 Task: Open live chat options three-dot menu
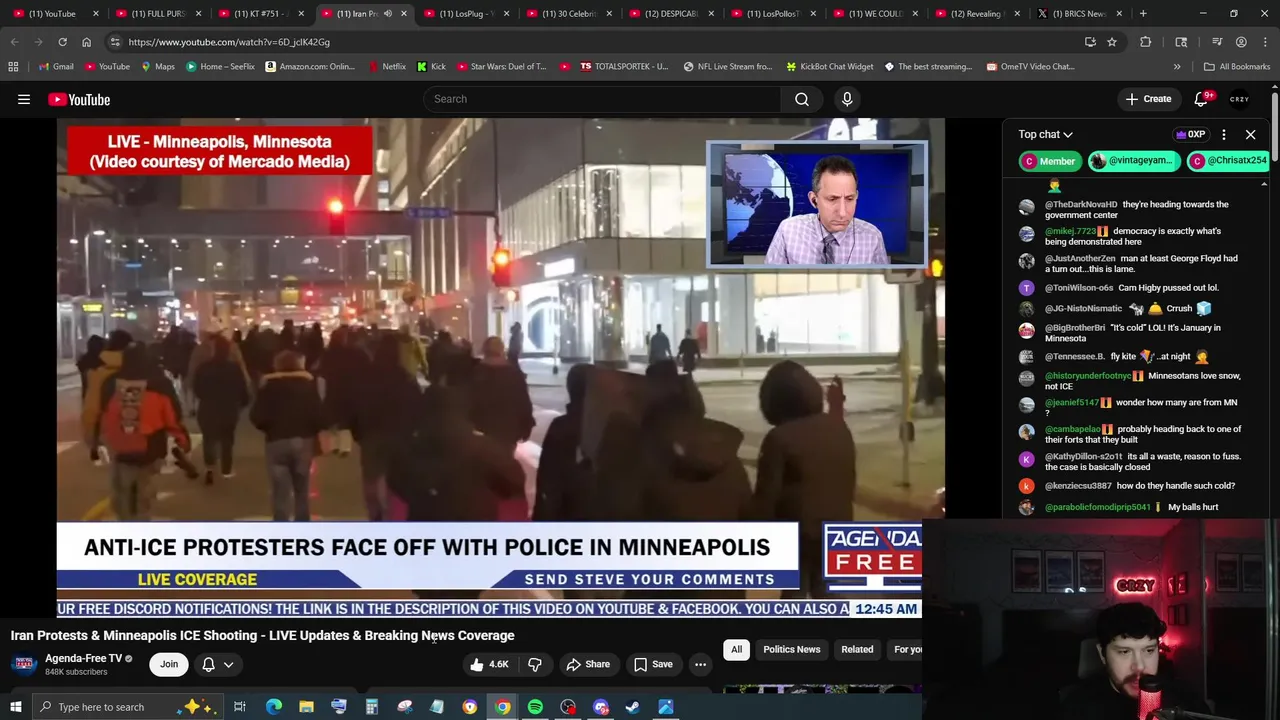pos(1223,134)
